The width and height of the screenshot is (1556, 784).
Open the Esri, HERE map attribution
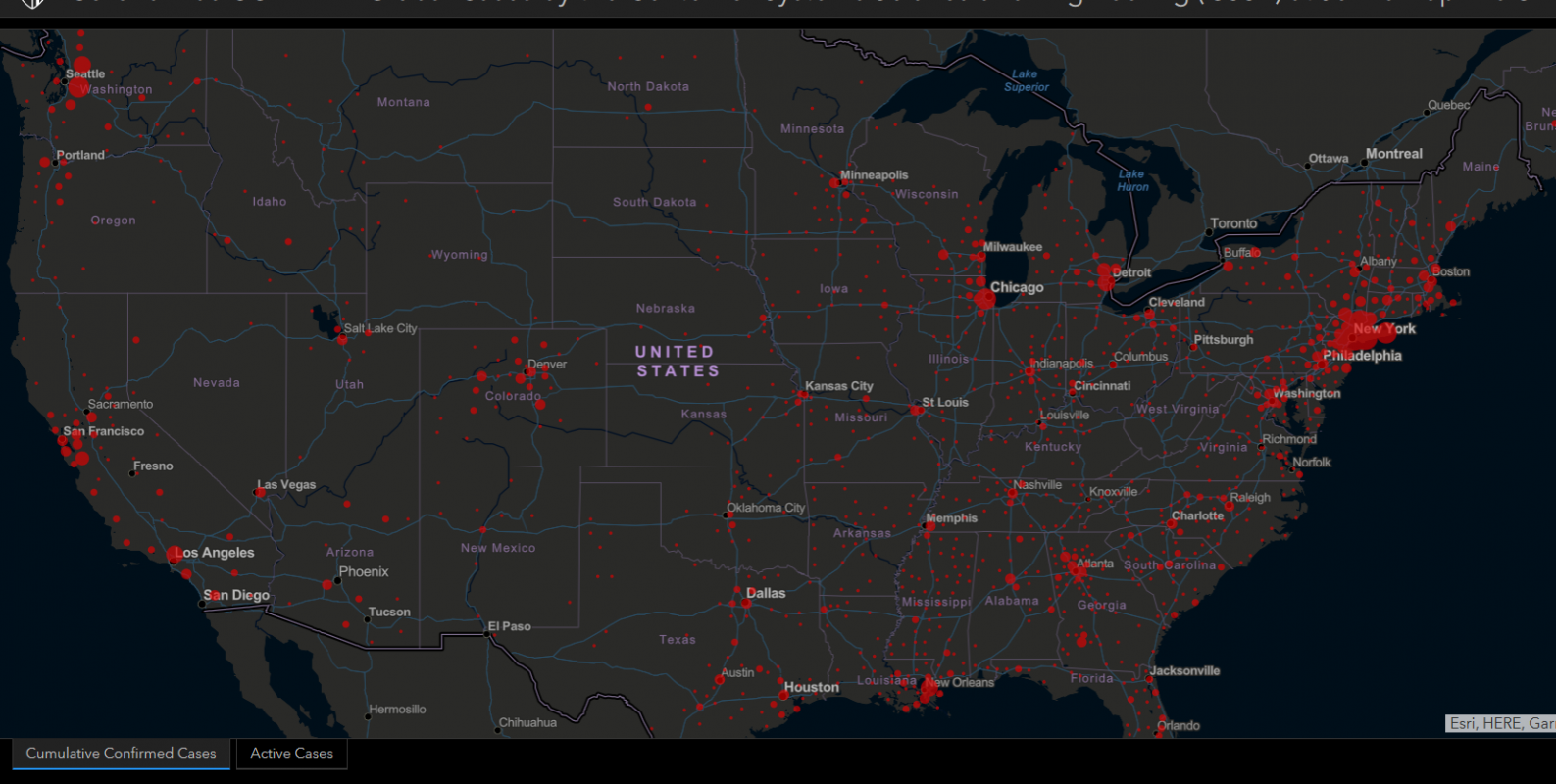[x=1500, y=723]
